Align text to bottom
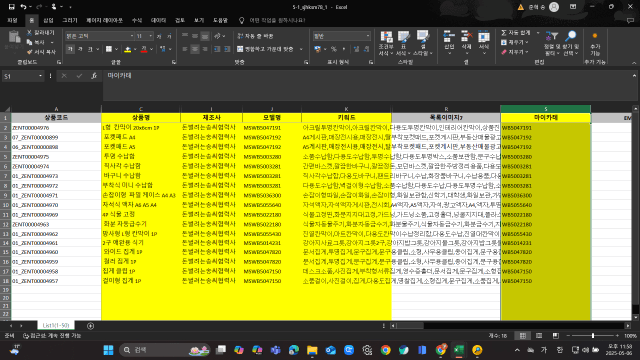The image size is (640, 360). [205, 36]
